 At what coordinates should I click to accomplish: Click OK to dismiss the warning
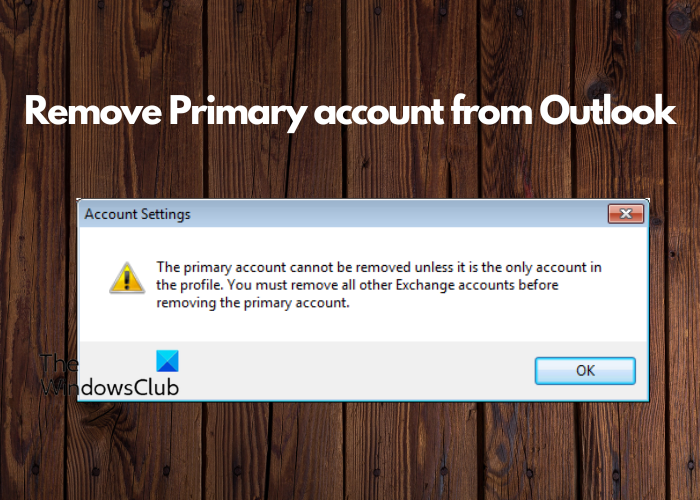tap(585, 371)
